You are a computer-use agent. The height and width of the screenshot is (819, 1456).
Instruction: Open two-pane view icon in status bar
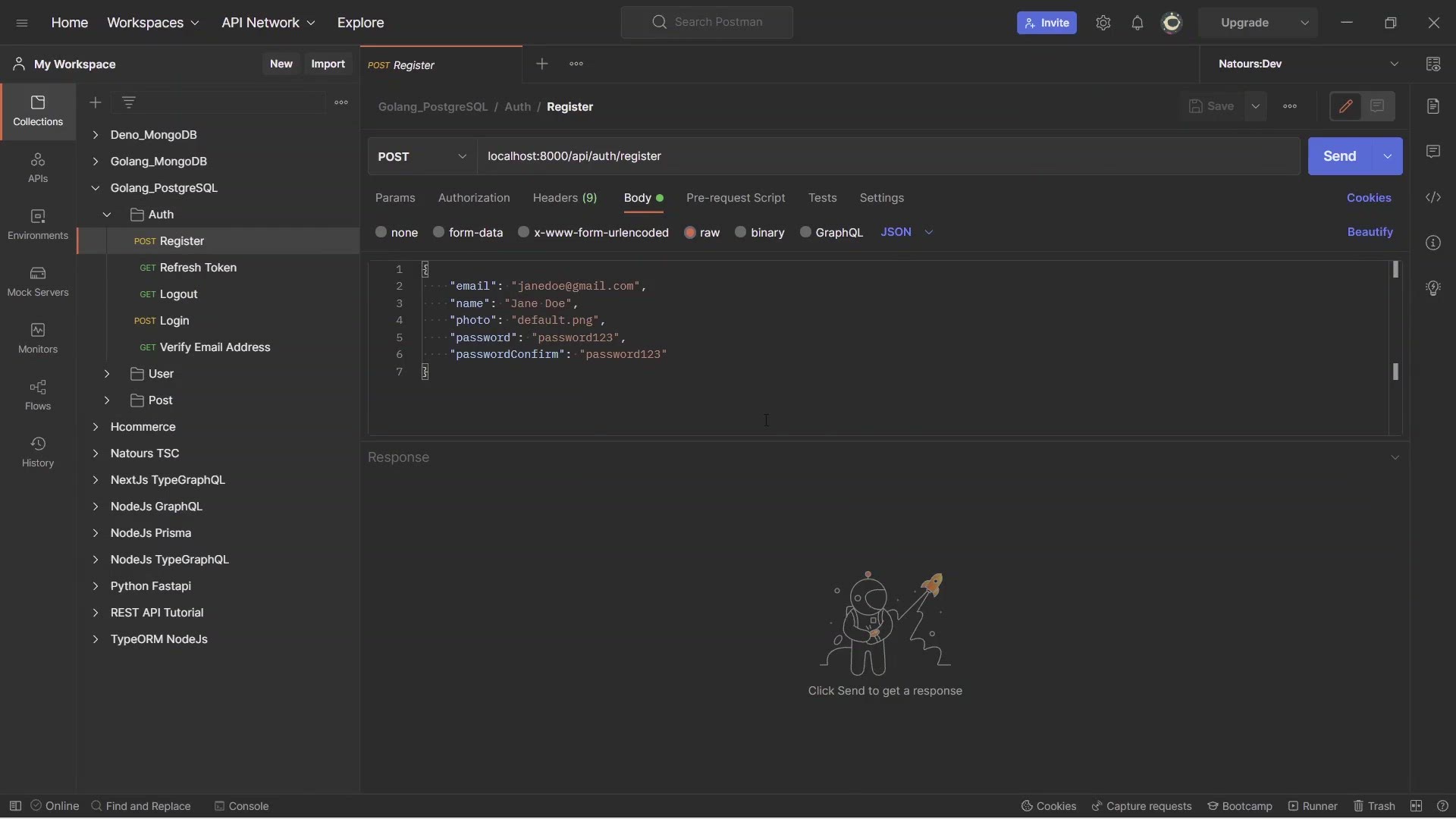coord(1417,806)
